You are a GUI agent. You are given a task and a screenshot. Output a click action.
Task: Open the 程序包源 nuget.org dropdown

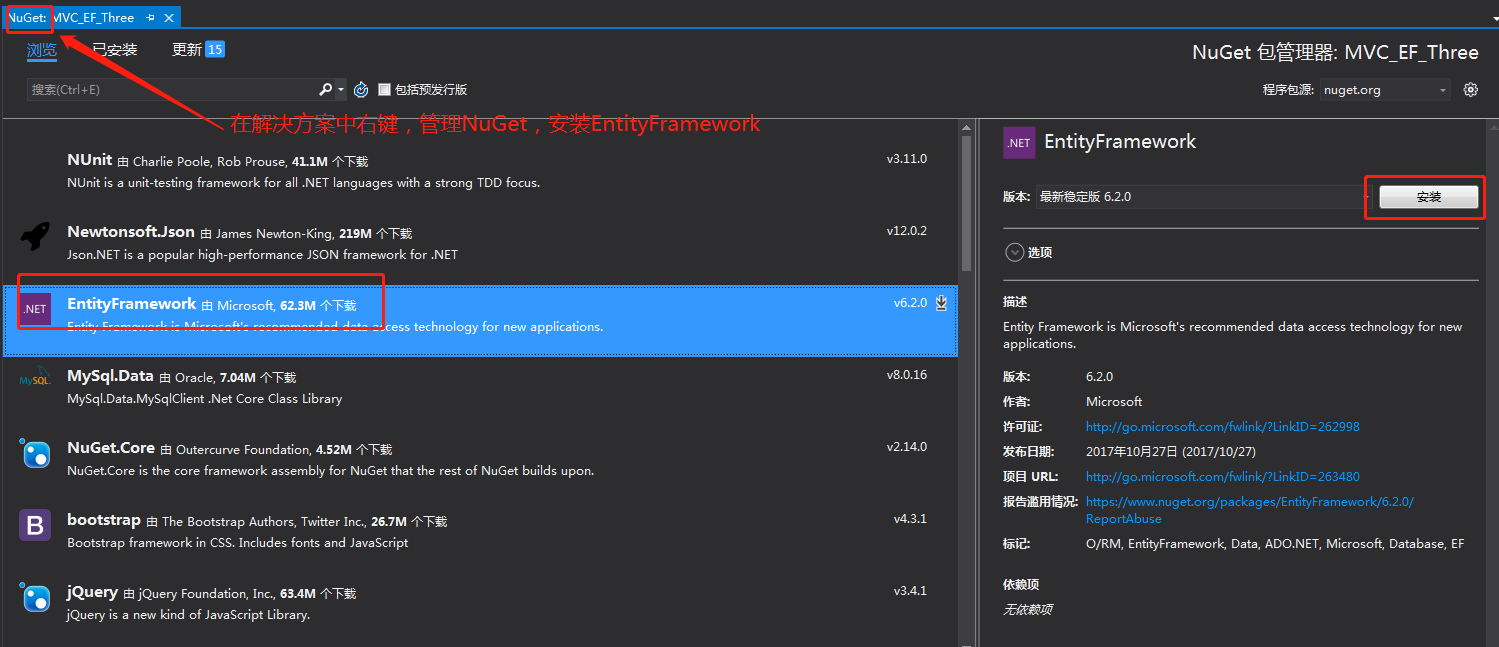1385,90
